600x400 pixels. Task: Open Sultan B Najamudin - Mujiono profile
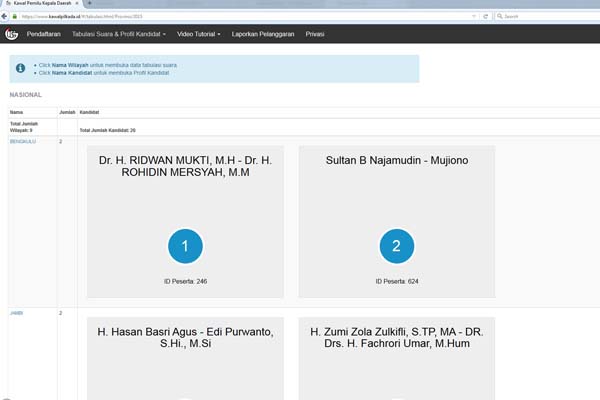(397, 160)
